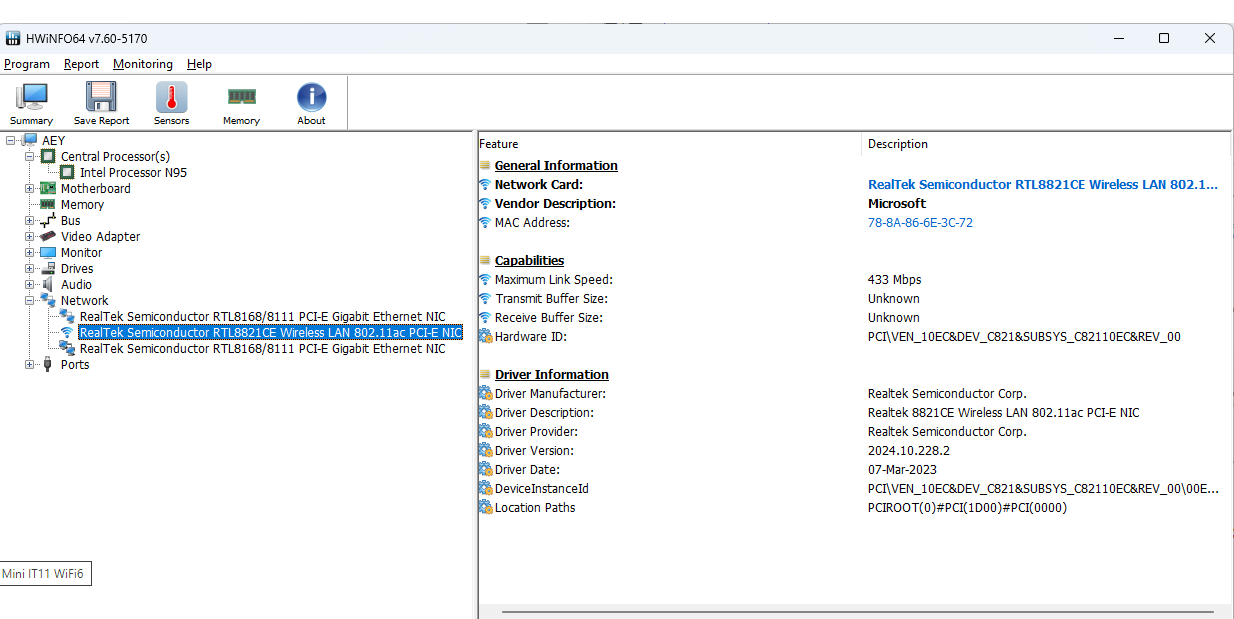Open the Report menu
The height and width of the screenshot is (619, 1234).
pos(81,64)
